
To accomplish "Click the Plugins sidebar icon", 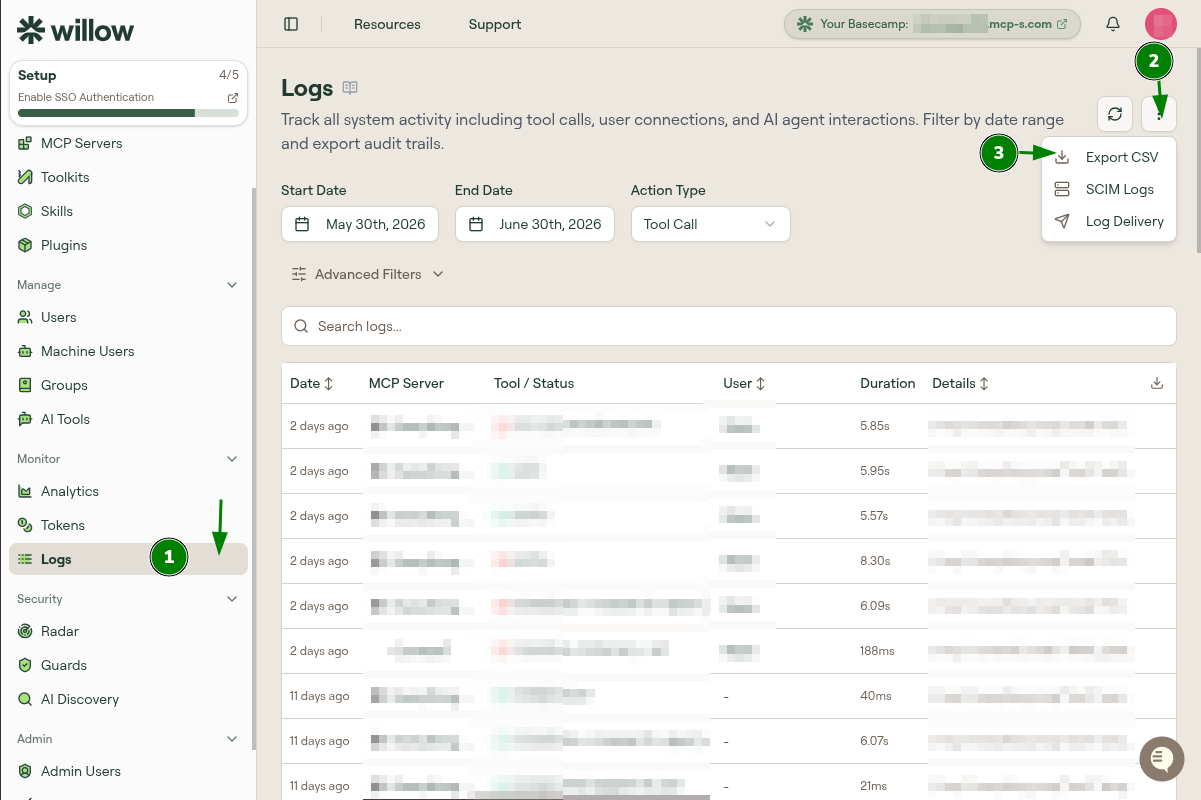I will 25,245.
